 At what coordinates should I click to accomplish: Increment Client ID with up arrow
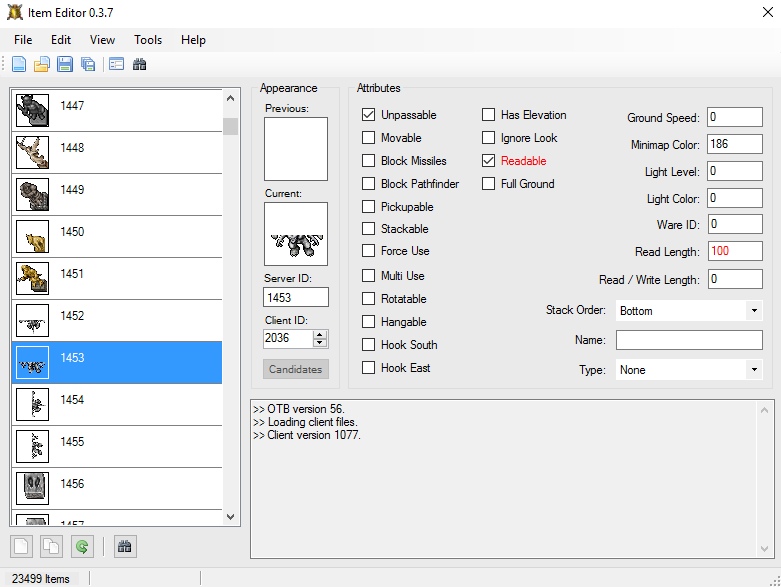click(320, 335)
